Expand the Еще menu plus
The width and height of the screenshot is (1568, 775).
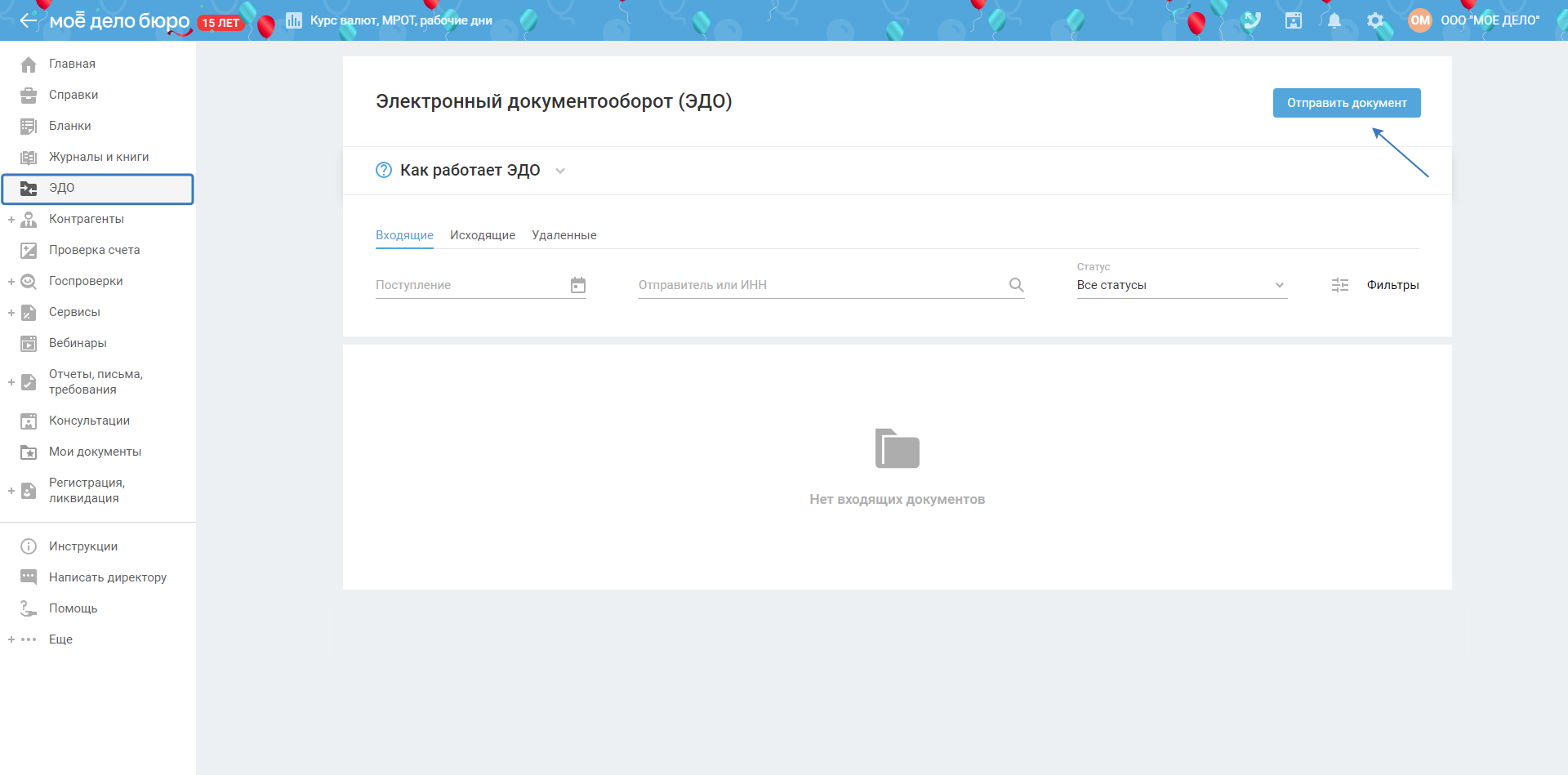coord(11,639)
